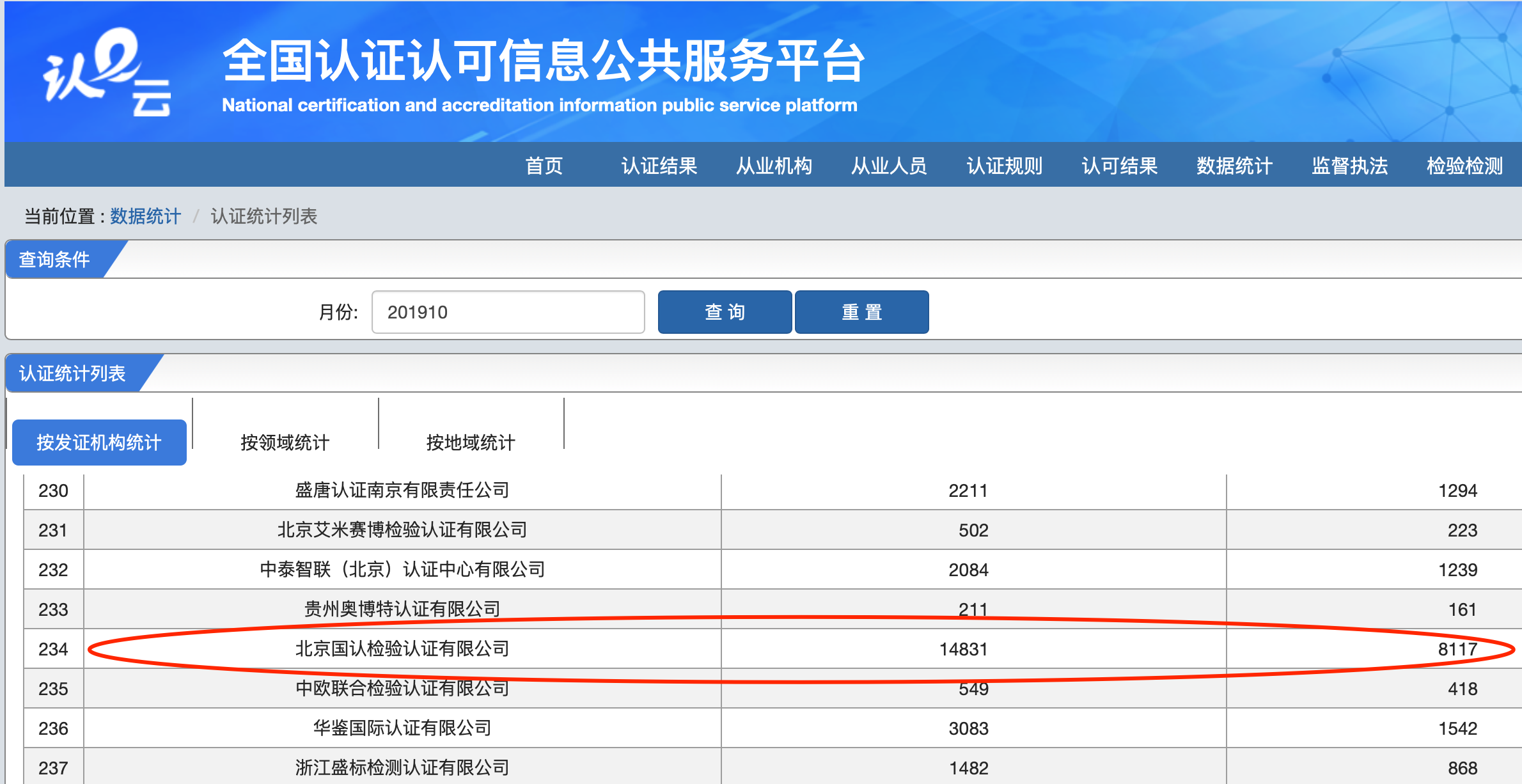Click the 全国认证认可信息公共服务平台 title
The image size is (1522, 784).
pyautogui.click(x=544, y=60)
